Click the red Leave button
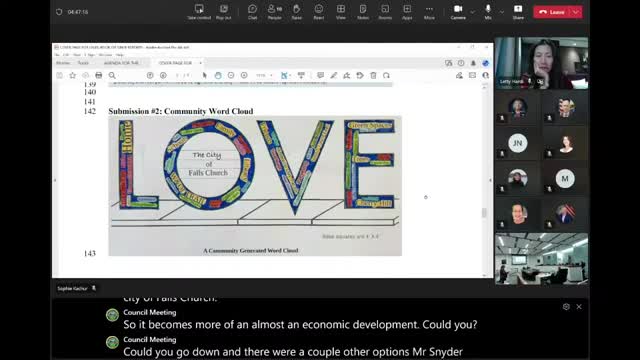640x360 pixels. tap(551, 12)
